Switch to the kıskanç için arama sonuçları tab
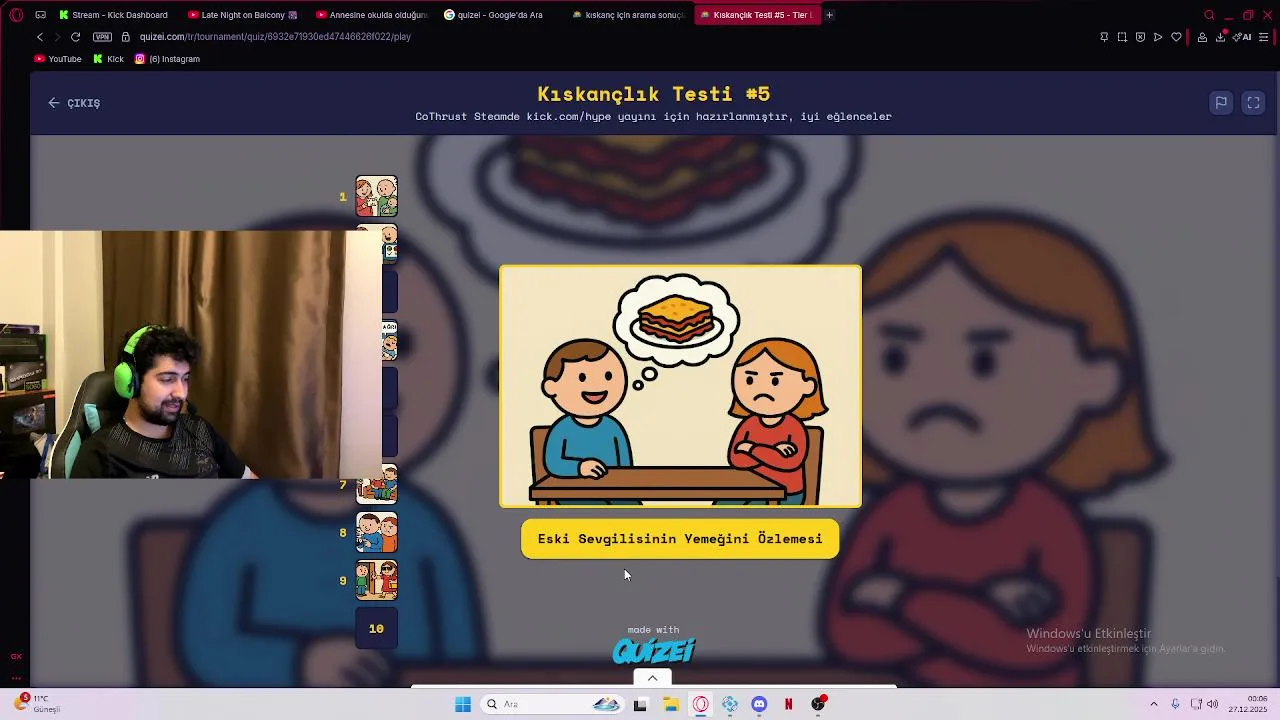 point(627,15)
